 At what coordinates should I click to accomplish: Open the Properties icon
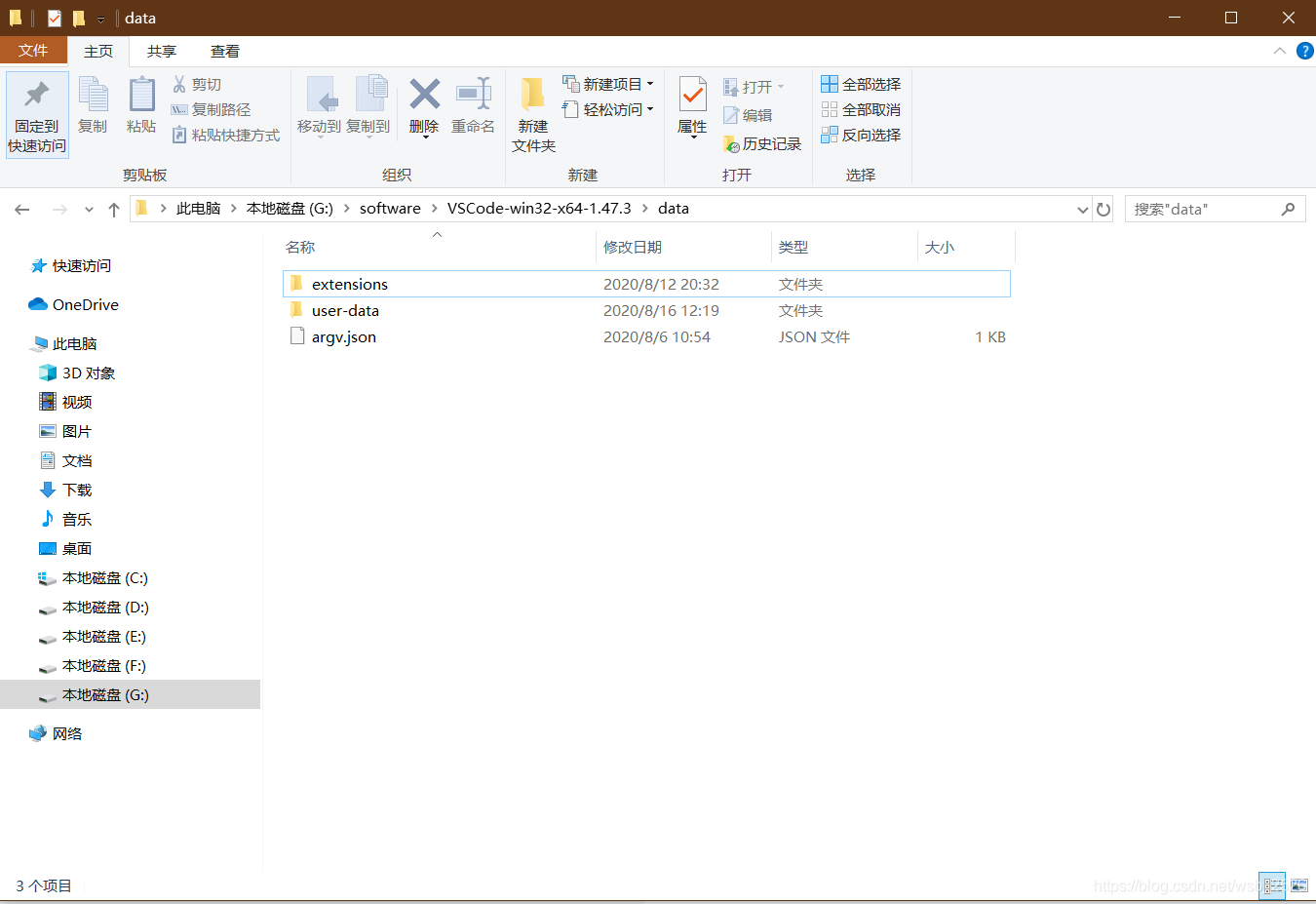click(x=692, y=110)
